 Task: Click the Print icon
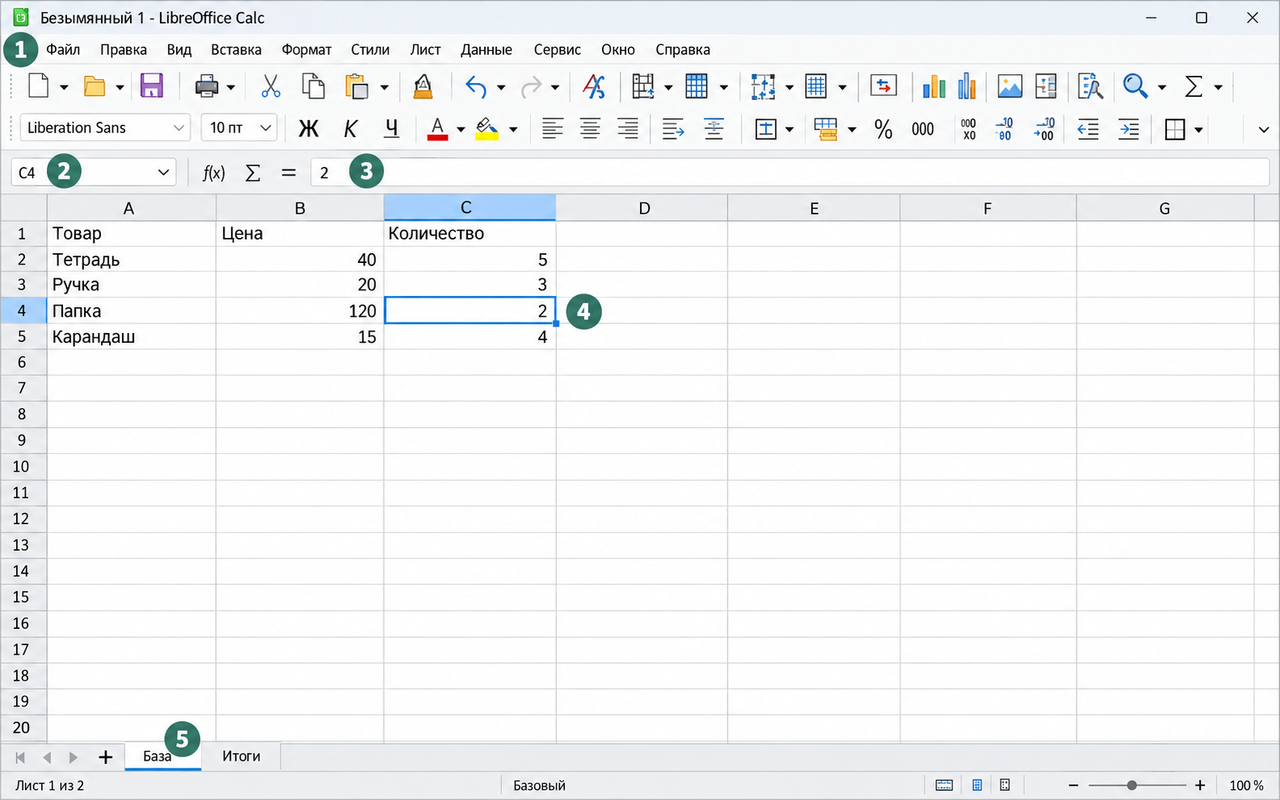tap(207, 87)
